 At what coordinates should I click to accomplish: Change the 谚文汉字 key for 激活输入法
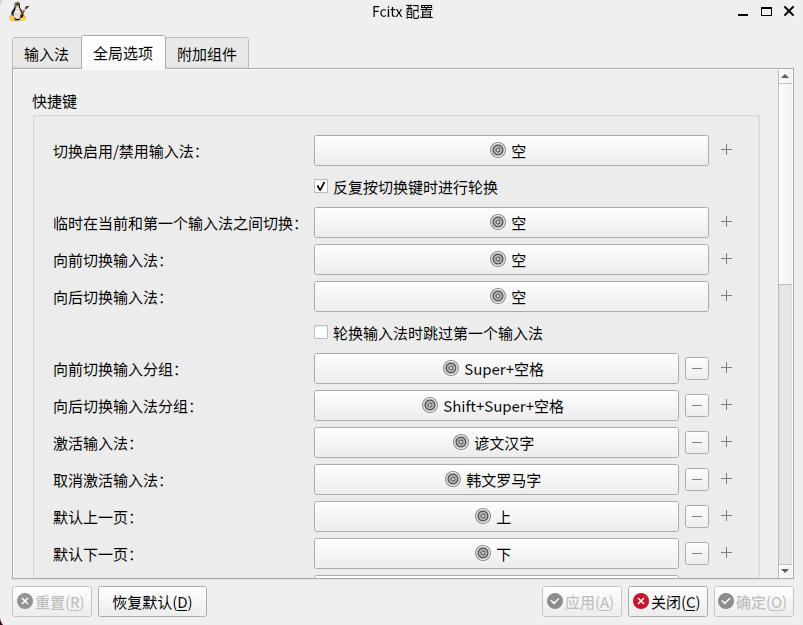496,442
